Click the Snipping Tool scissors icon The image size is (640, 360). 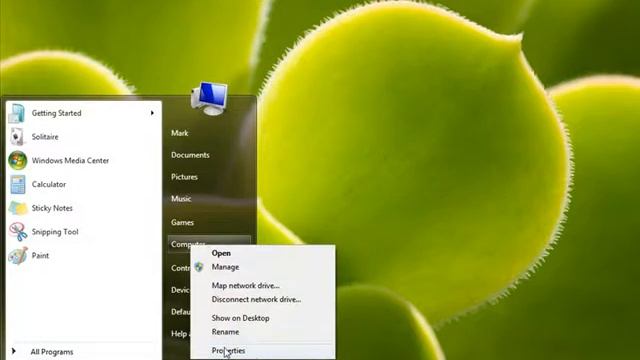18,231
